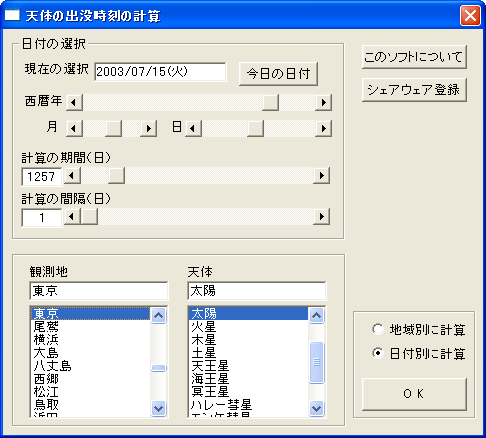Click the 西暦年 slider thumb
Image resolution: width=486 pixels, height=438 pixels.
click(x=270, y=102)
